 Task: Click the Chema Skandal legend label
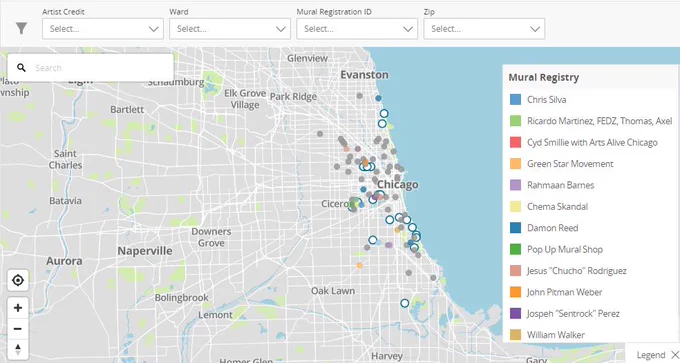[x=557, y=206]
